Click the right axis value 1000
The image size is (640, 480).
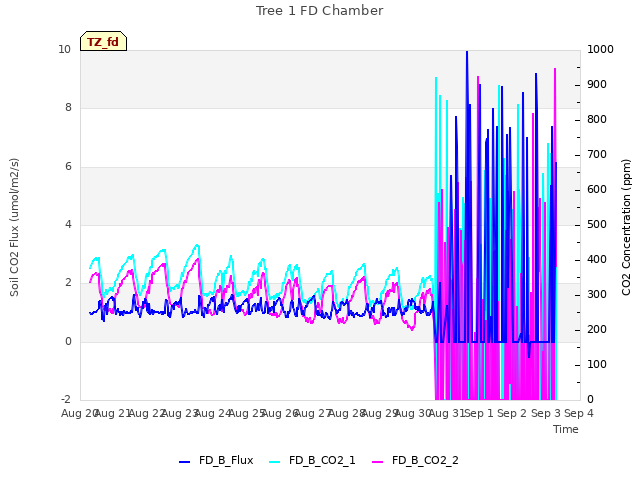coord(600,49)
